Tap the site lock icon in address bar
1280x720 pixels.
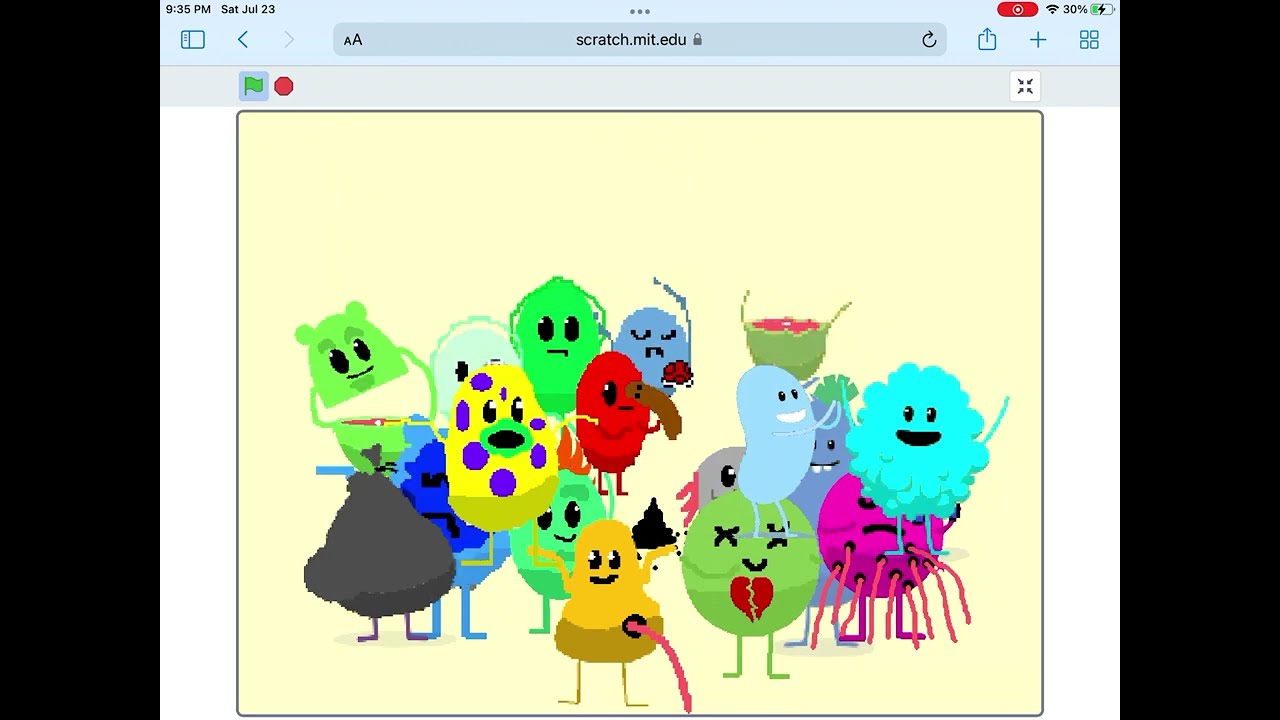tap(697, 40)
